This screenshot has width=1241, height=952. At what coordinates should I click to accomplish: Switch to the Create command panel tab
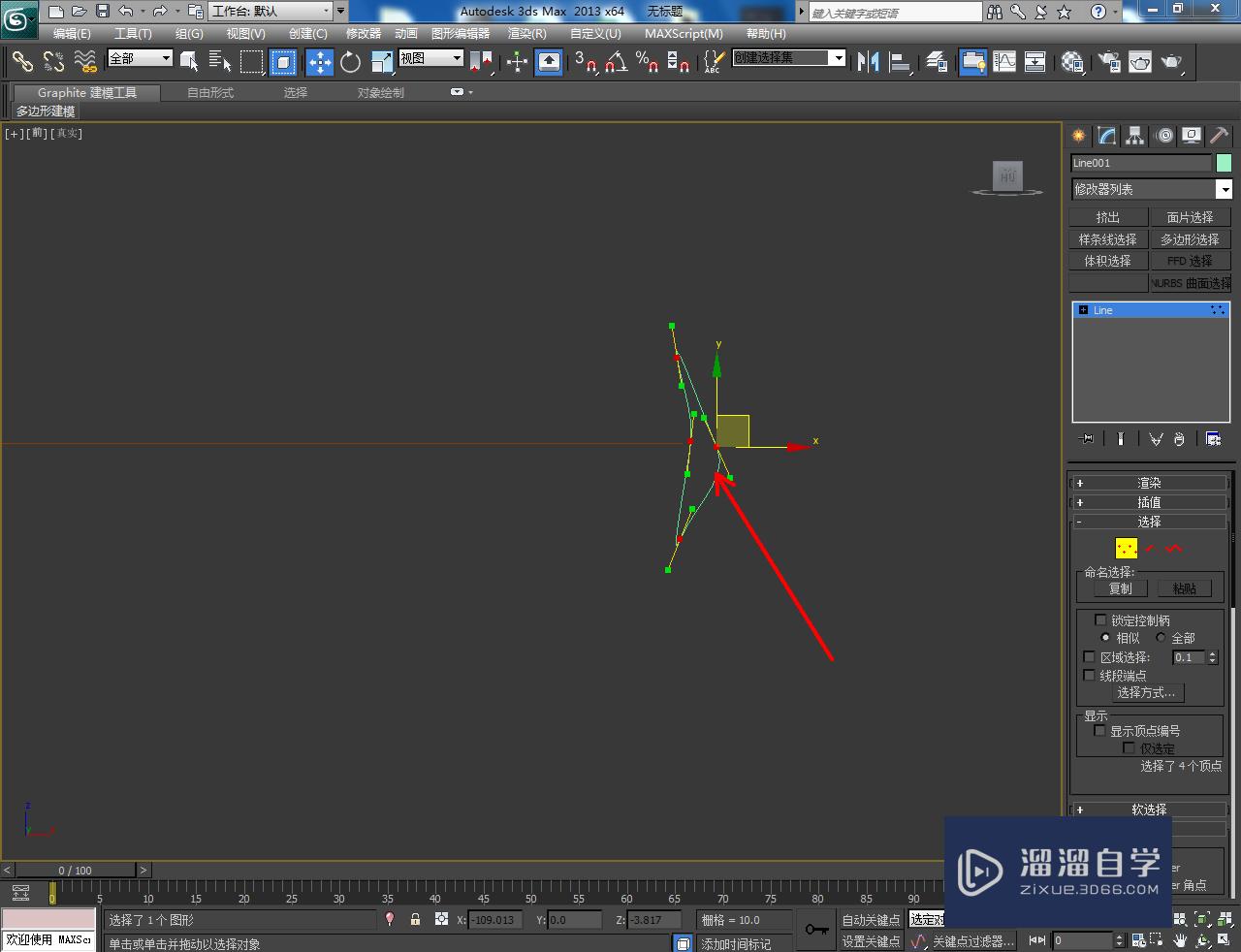point(1078,136)
